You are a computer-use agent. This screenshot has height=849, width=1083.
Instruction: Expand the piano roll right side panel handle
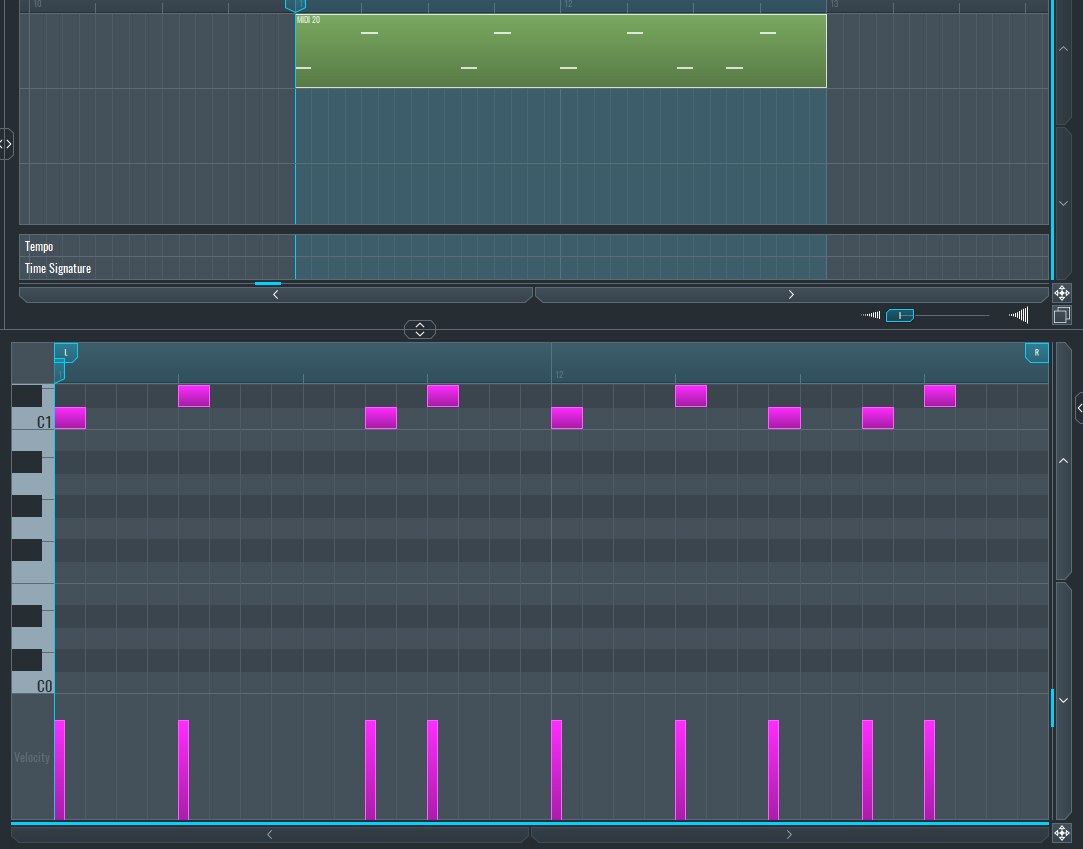point(1079,408)
